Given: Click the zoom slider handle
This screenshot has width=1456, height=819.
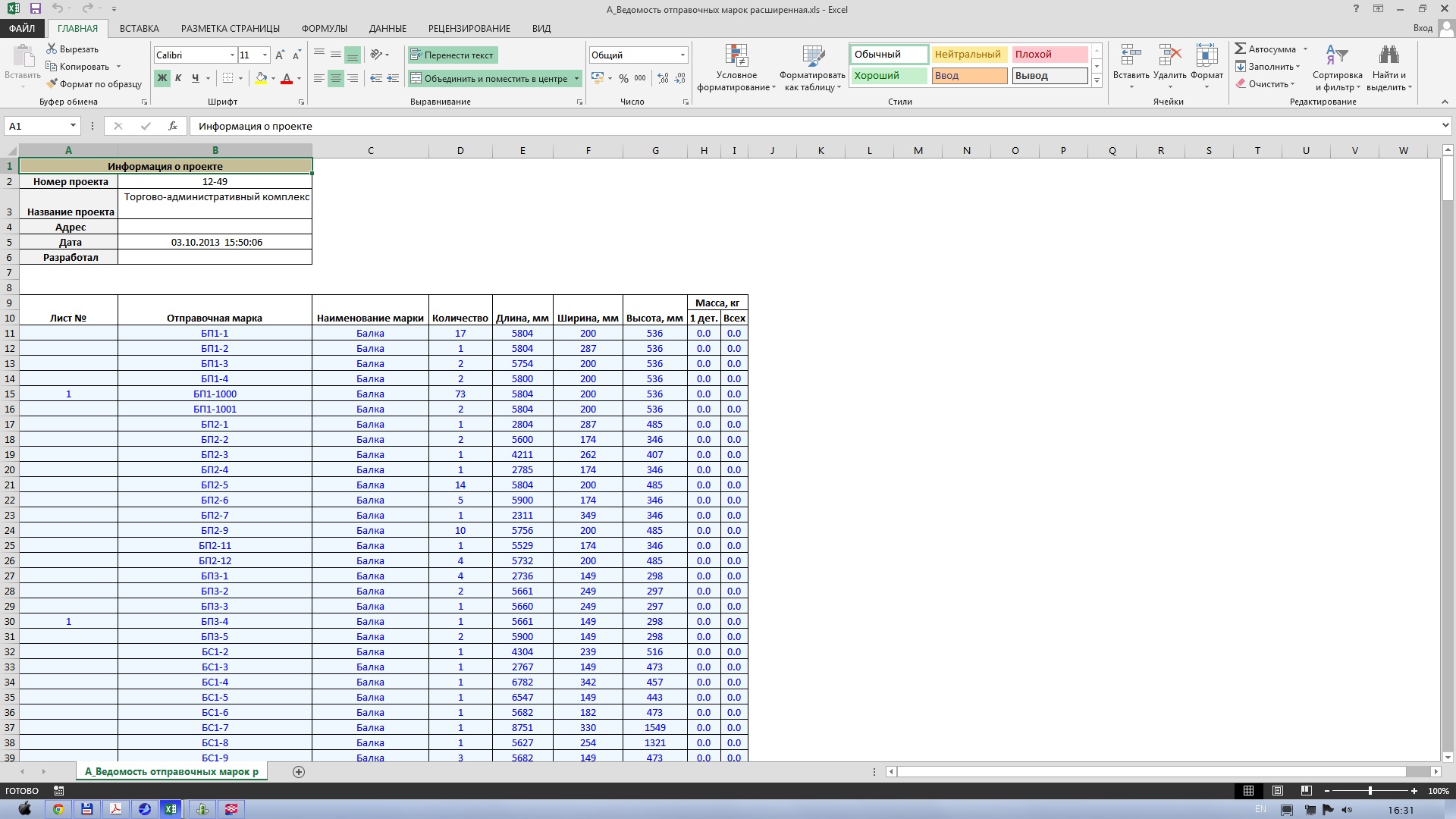Looking at the screenshot, I should tap(1370, 791).
